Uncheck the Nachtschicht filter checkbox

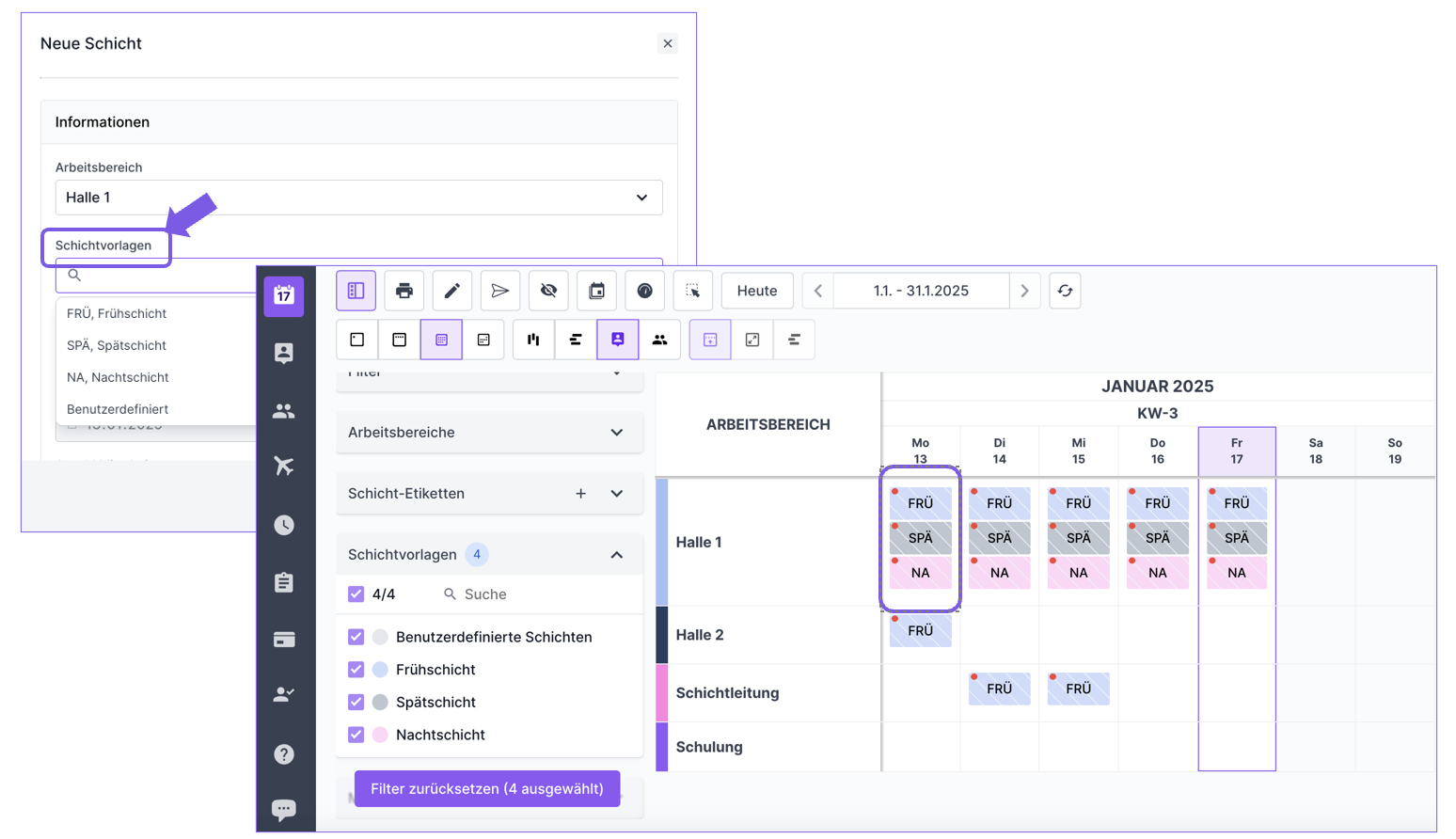click(x=356, y=735)
